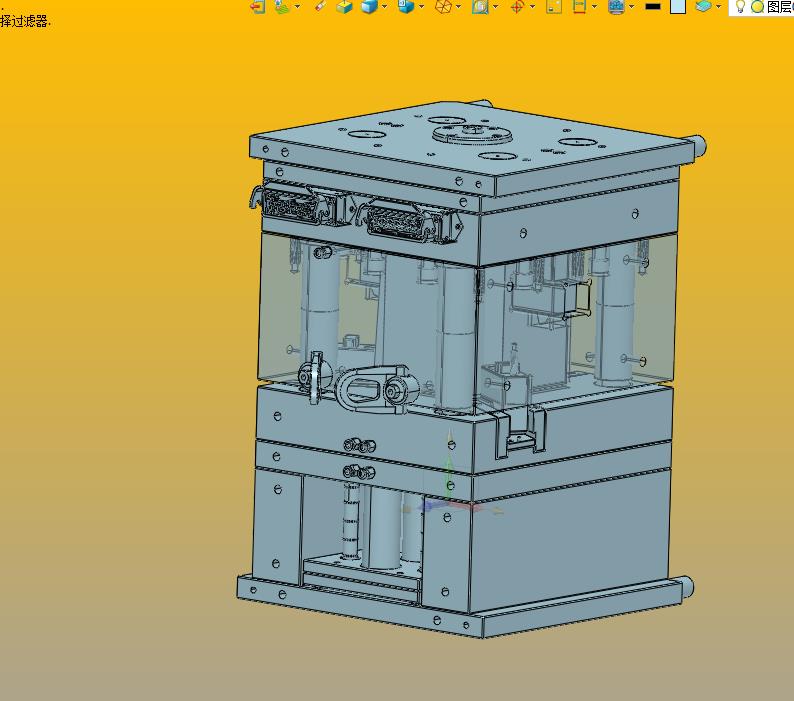This screenshot has width=794, height=701.
Task: Click the blue cube with sheet icon
Action: coord(406,6)
